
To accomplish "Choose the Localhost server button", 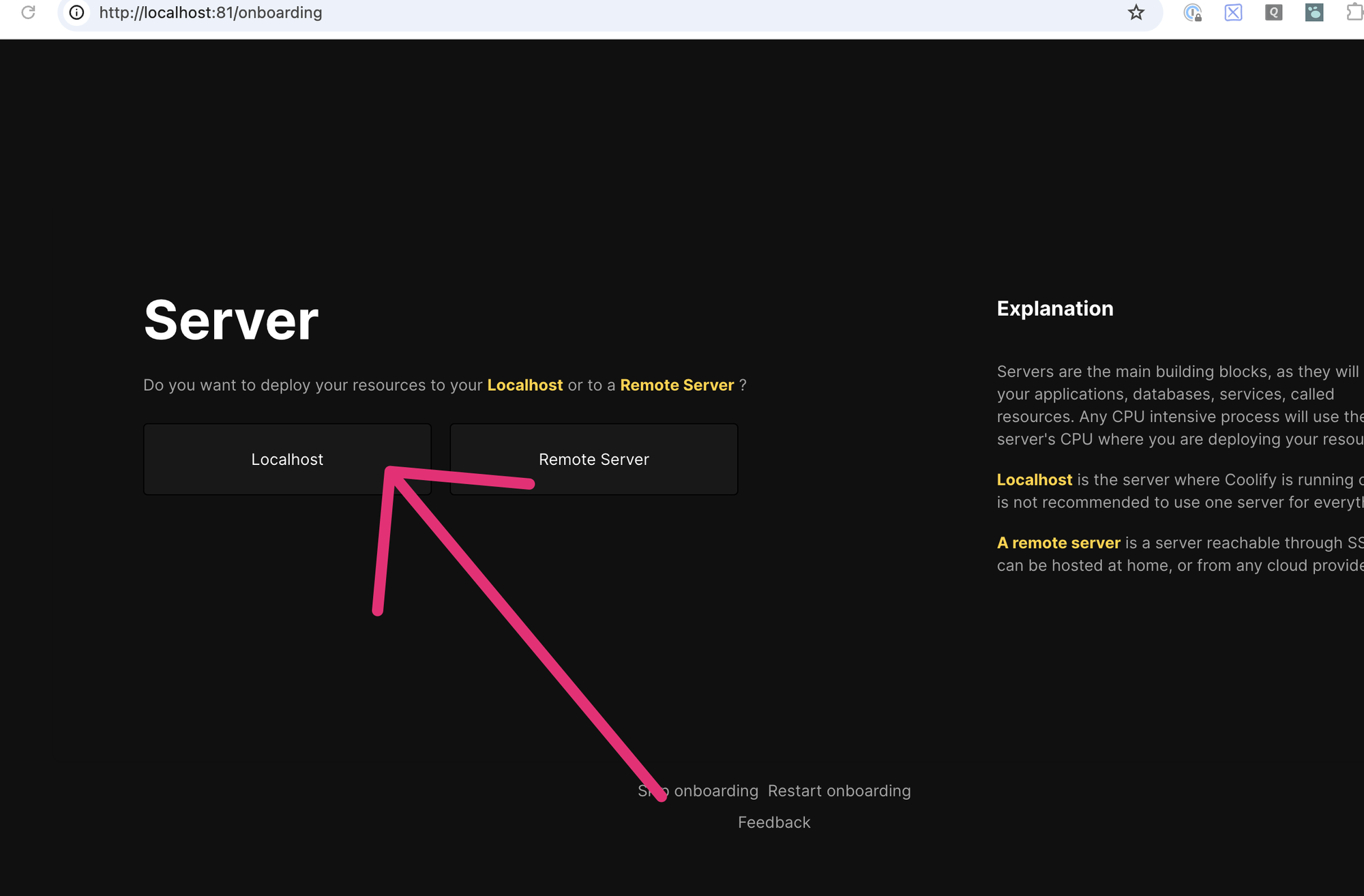I will [x=287, y=459].
